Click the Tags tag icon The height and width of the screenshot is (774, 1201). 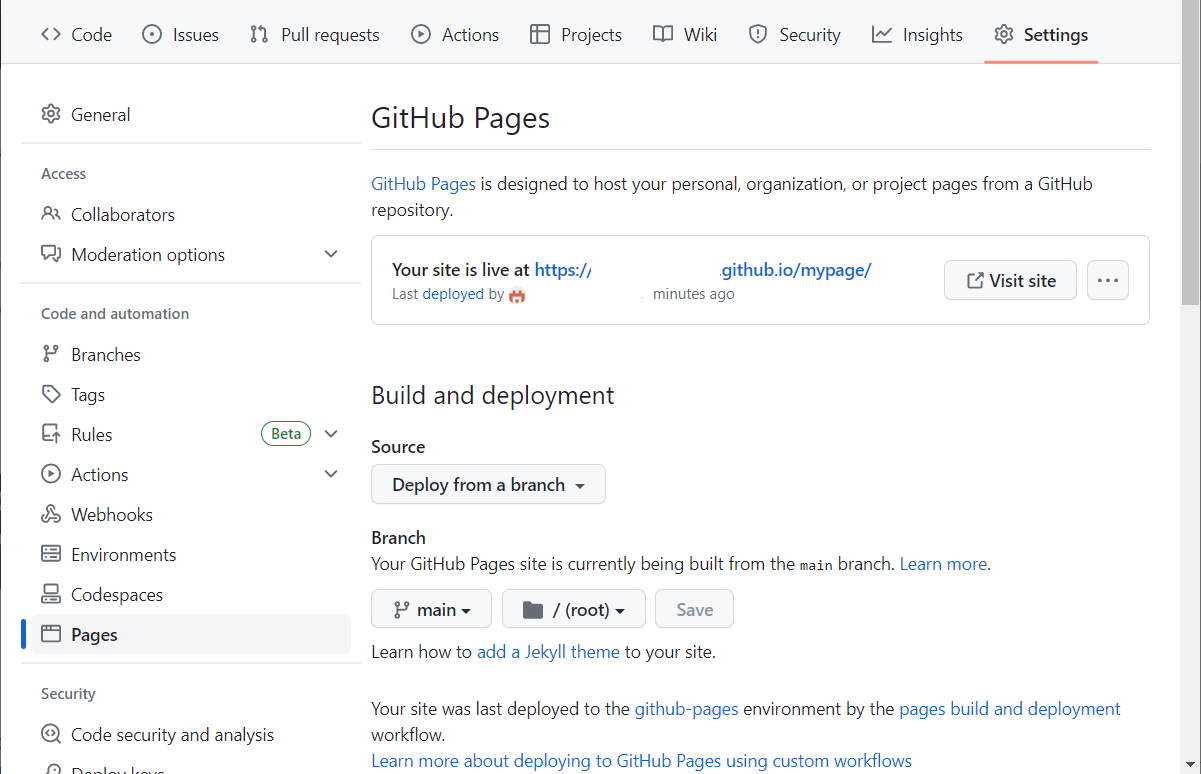(51, 394)
